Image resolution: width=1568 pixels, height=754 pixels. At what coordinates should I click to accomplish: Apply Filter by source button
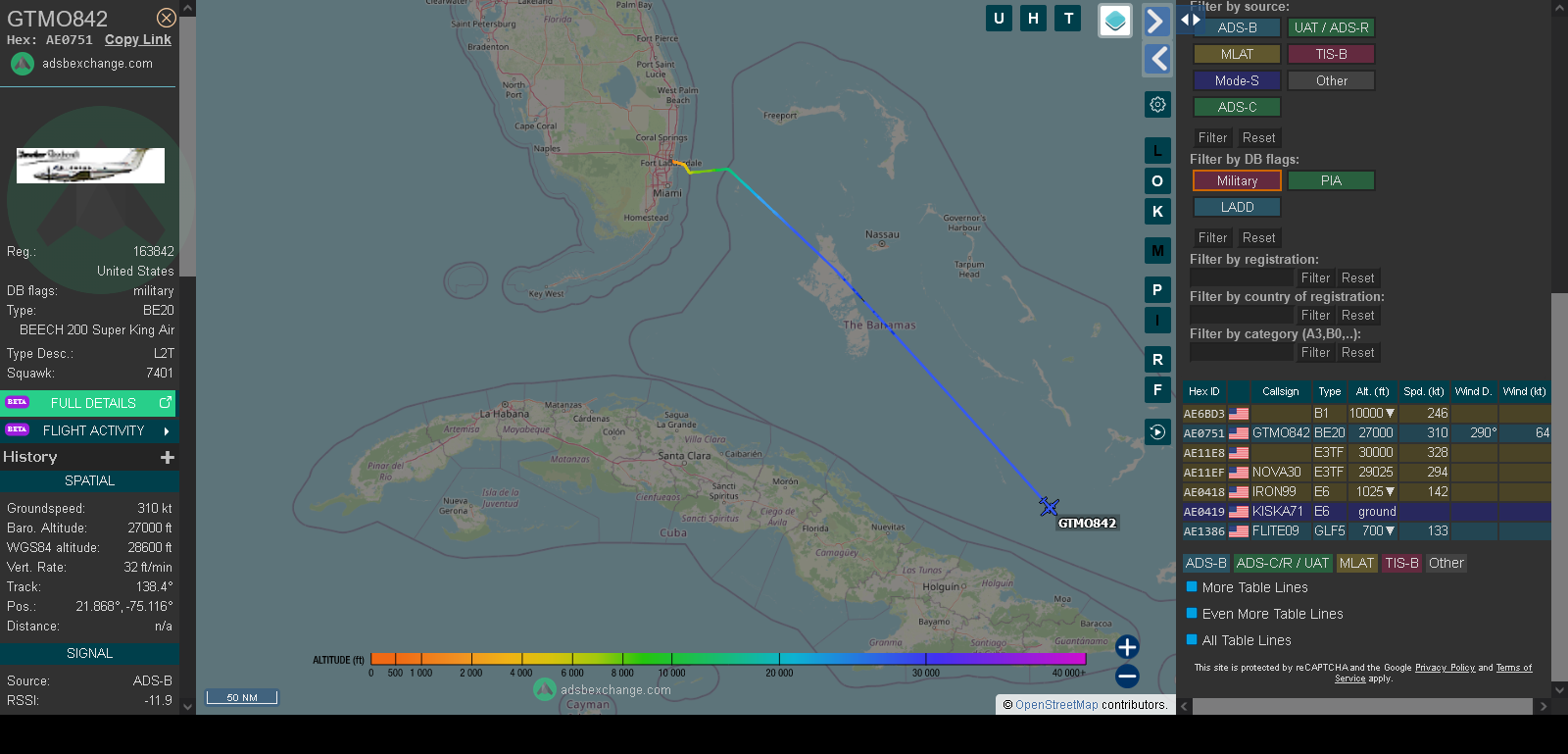click(1212, 137)
